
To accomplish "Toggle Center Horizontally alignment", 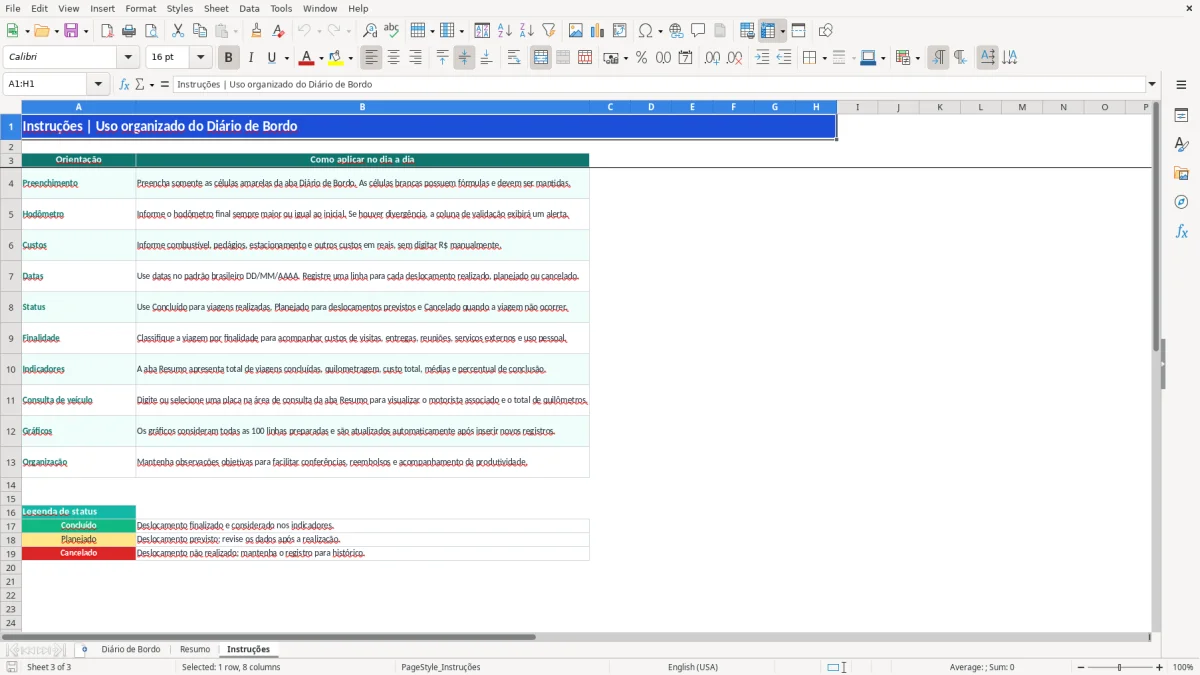I will [x=393, y=58].
